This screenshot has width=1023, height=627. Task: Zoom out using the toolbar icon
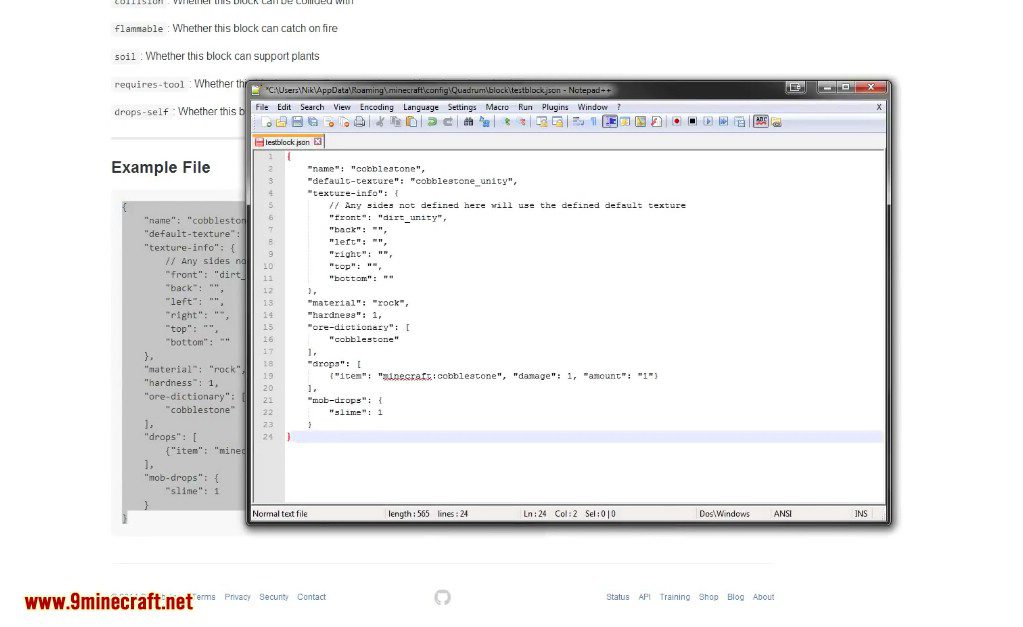pos(521,122)
